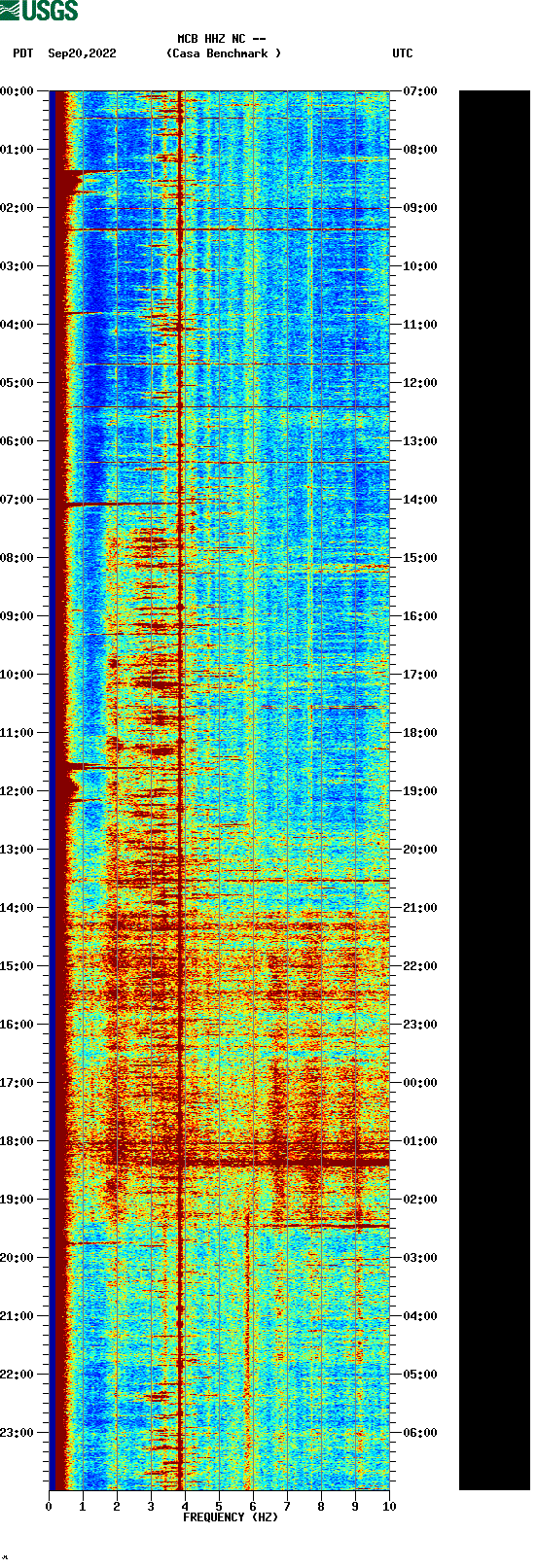537x1568 pixels.
Task: Click the frequency axis tick labeled 4
Action: coord(185,1507)
